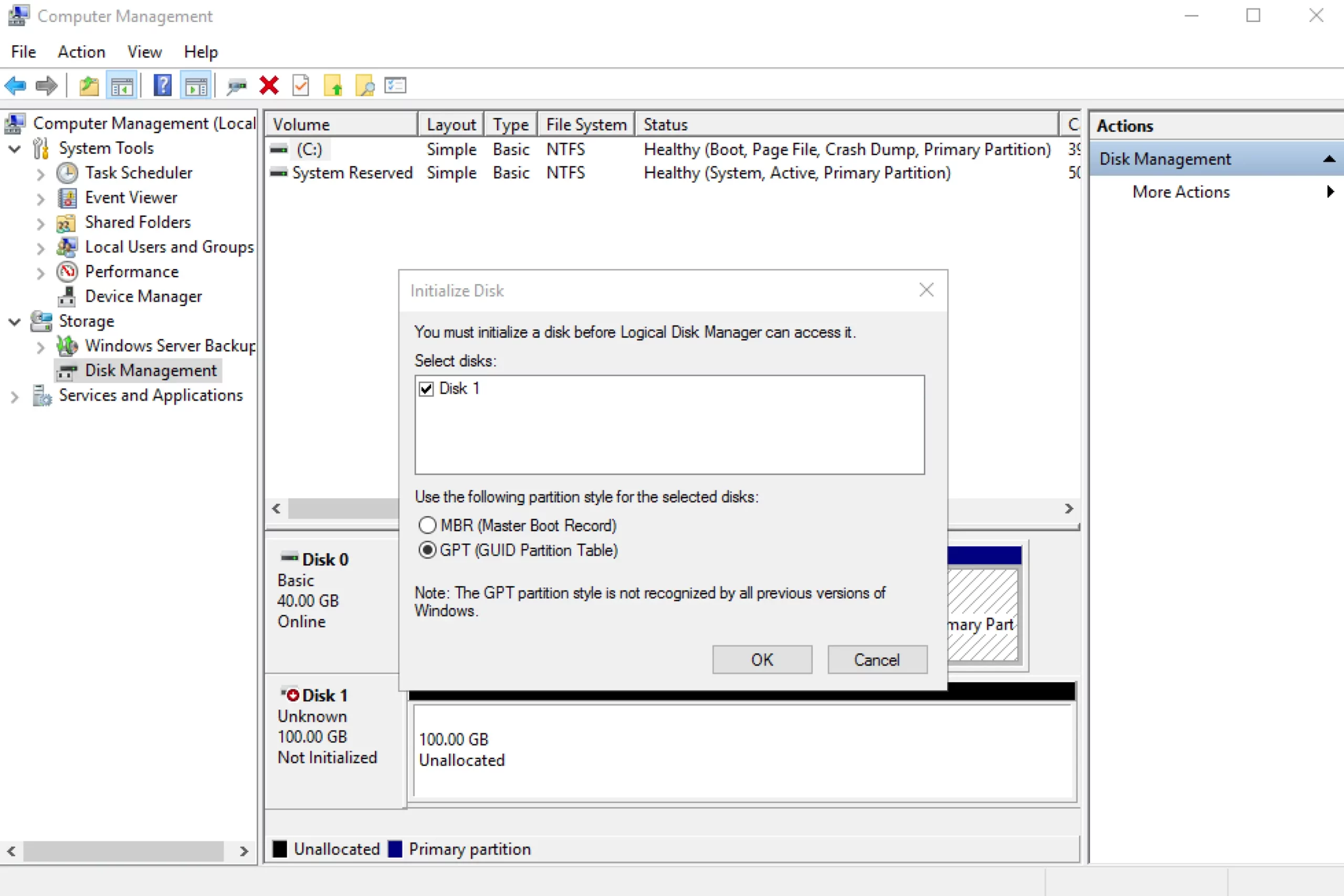Expand the Services and Applications node
This screenshot has height=896, width=1344.
point(15,396)
